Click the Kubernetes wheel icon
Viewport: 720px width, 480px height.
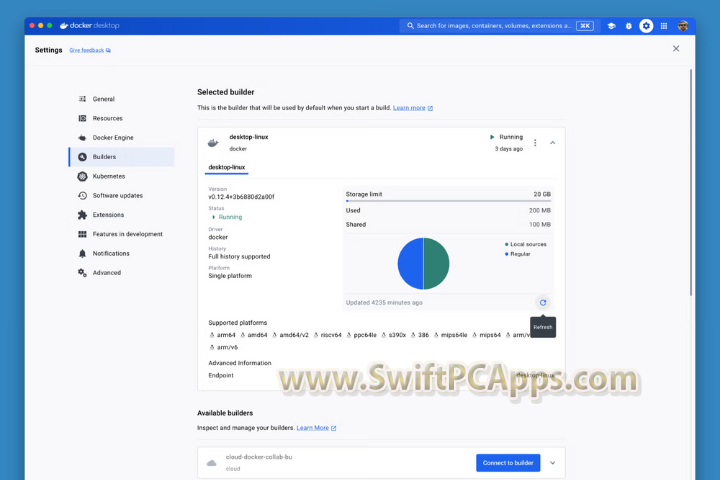[82, 176]
